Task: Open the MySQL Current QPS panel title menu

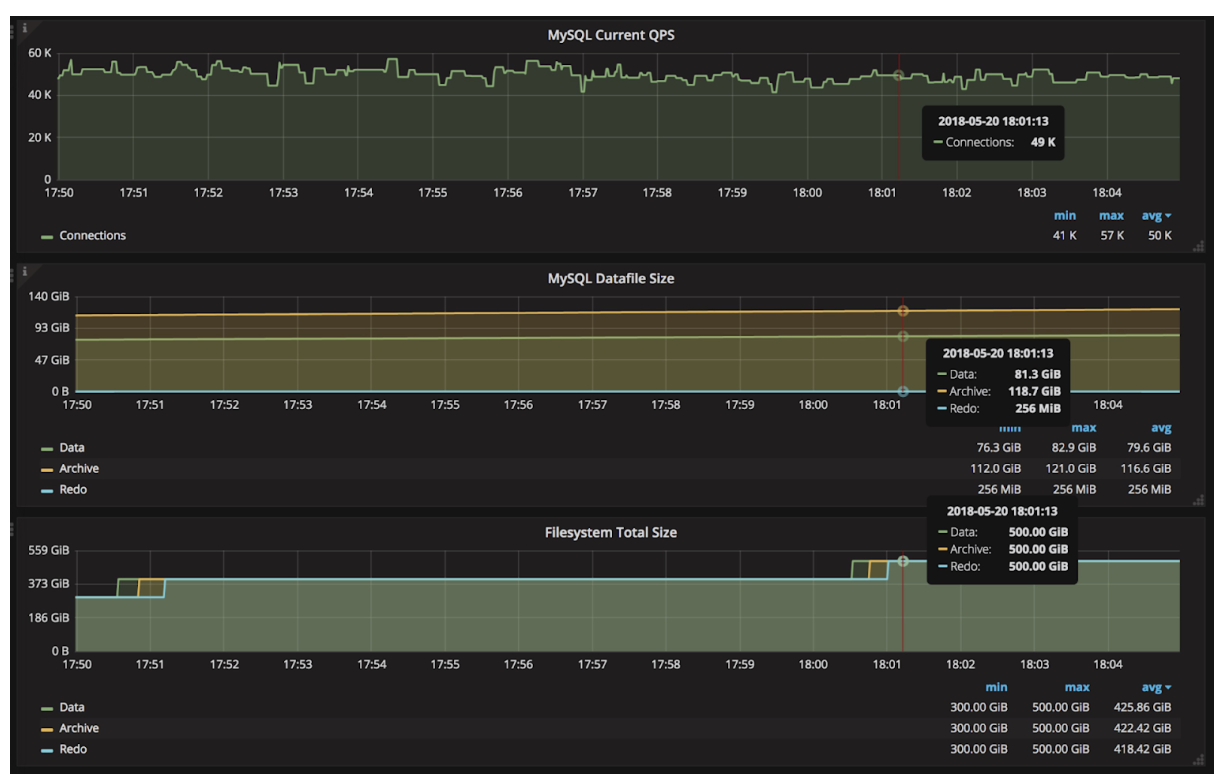Action: 610,34
